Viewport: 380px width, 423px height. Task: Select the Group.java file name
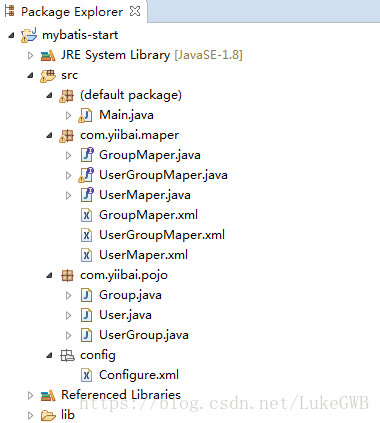tap(130, 295)
